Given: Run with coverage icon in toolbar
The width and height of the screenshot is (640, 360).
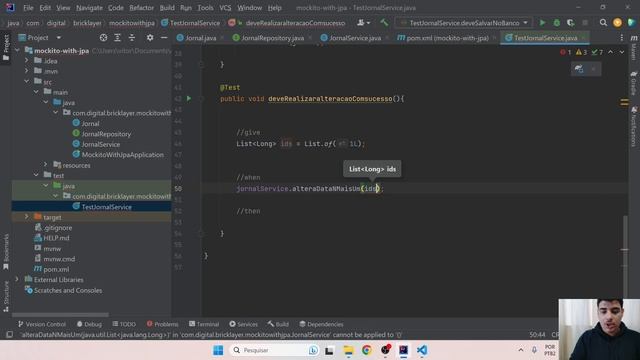Looking at the screenshot, I should pyautogui.click(x=571, y=23).
